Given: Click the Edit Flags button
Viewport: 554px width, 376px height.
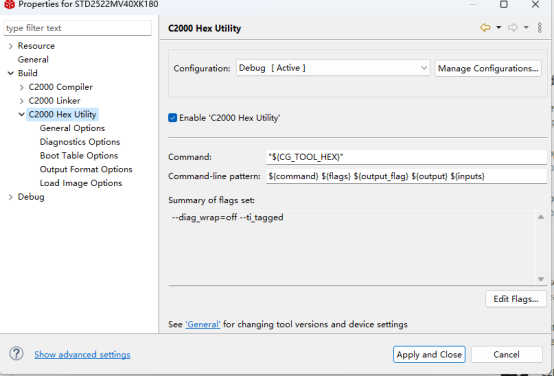Looking at the screenshot, I should pyautogui.click(x=516, y=299).
